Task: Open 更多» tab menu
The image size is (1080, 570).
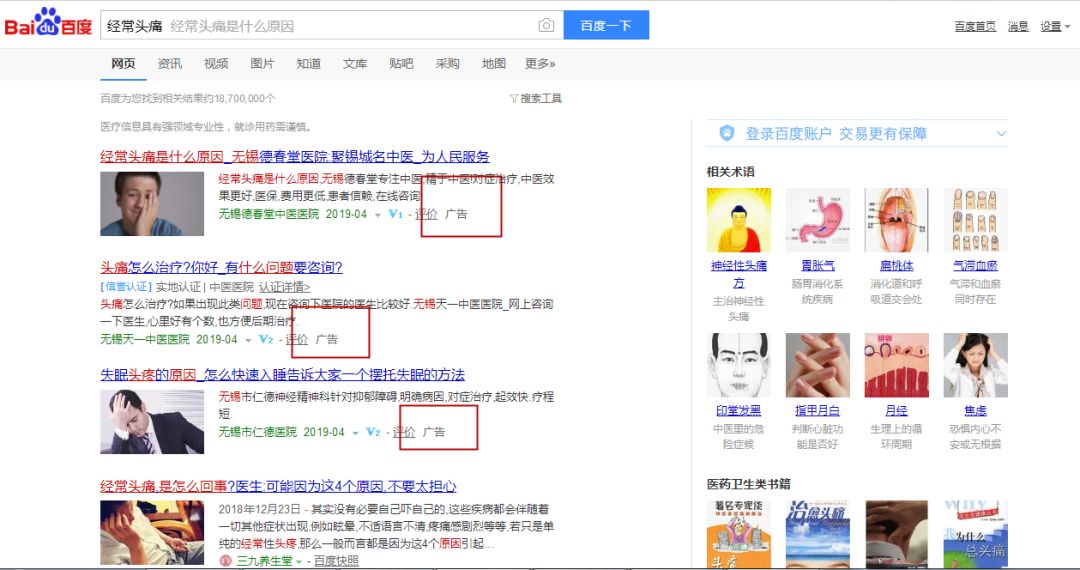Action: 540,63
